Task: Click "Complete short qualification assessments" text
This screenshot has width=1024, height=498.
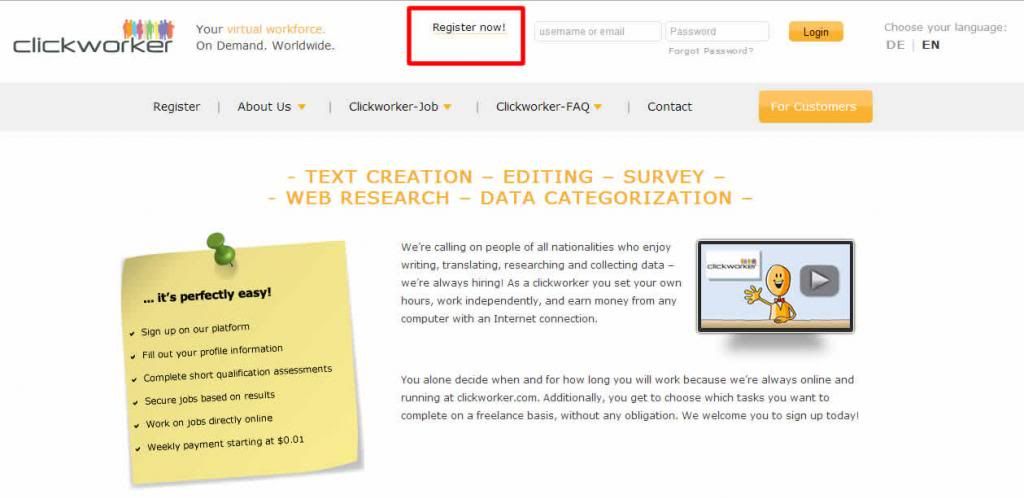Action: coord(237,374)
